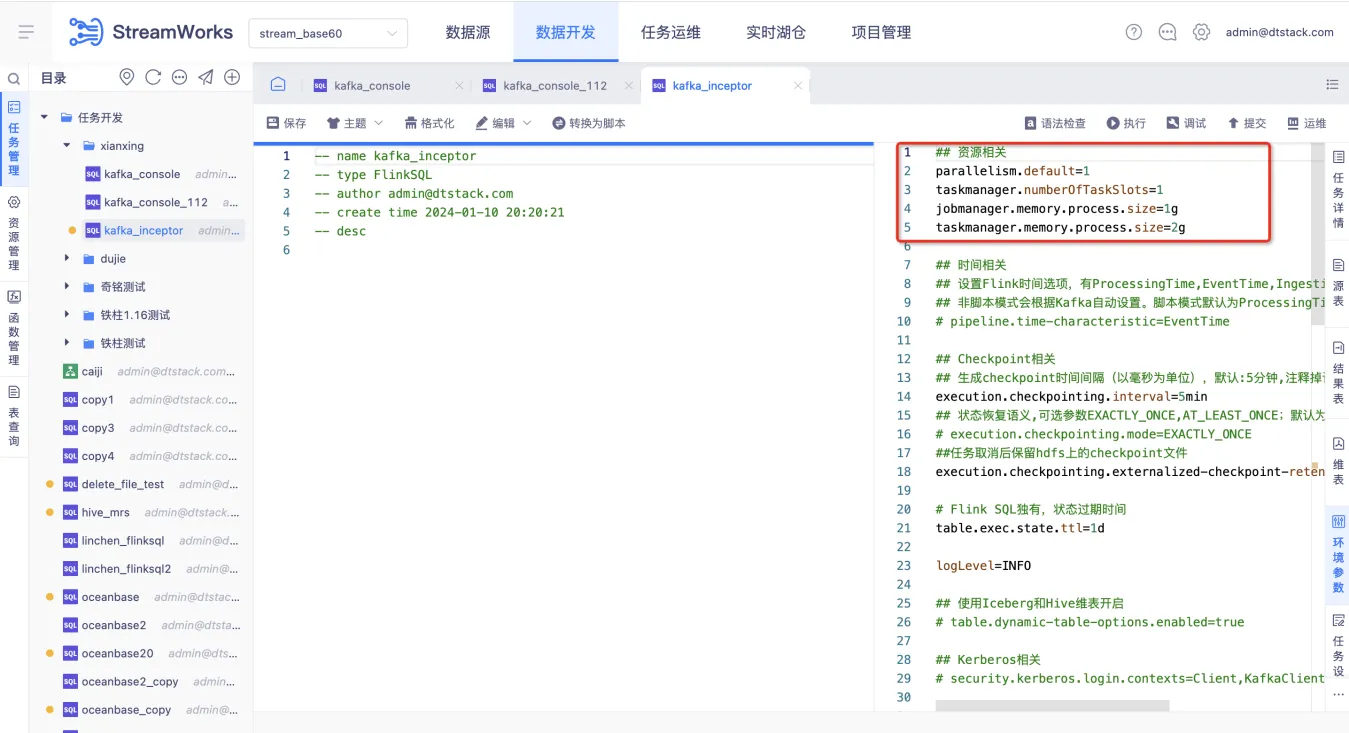This screenshot has height=733, width=1349.
Task: Click the paper plane icon in 目录 header
Action: (205, 77)
